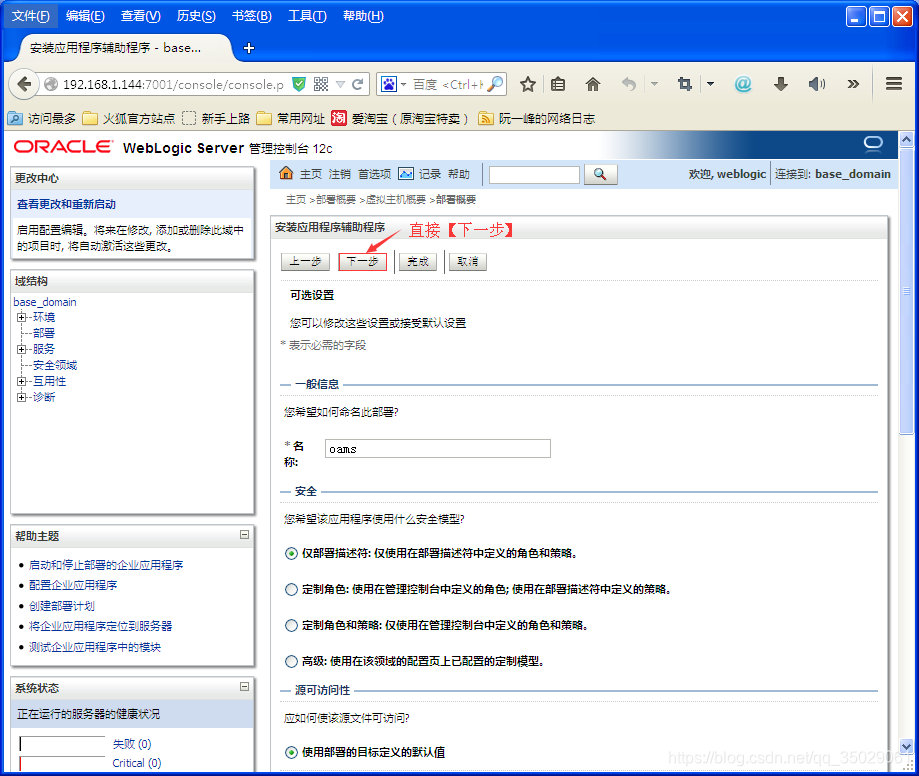
Task: Open the 阮一峰的网络日志 feed bookmark
Action: 537,118
